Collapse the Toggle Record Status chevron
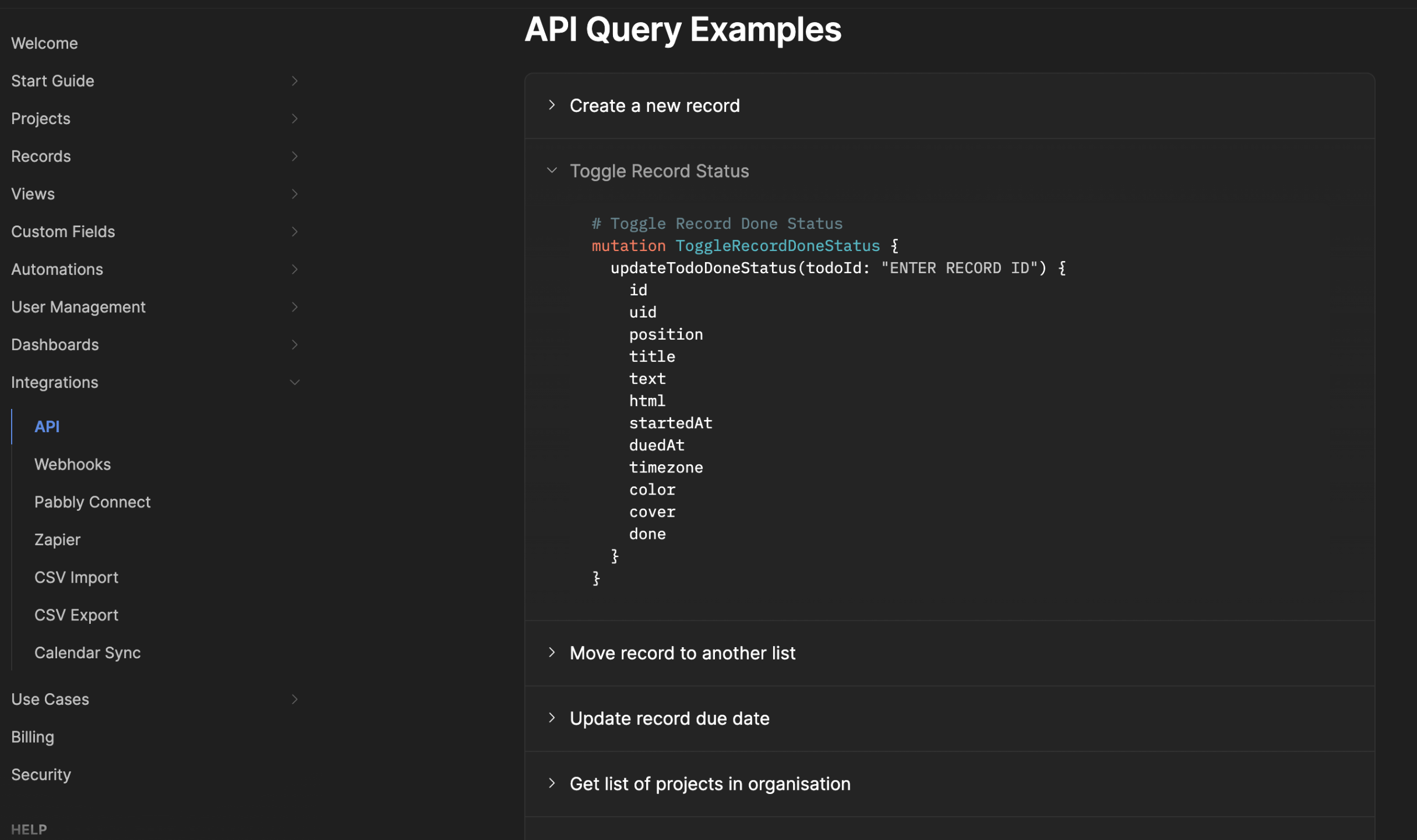 click(552, 171)
